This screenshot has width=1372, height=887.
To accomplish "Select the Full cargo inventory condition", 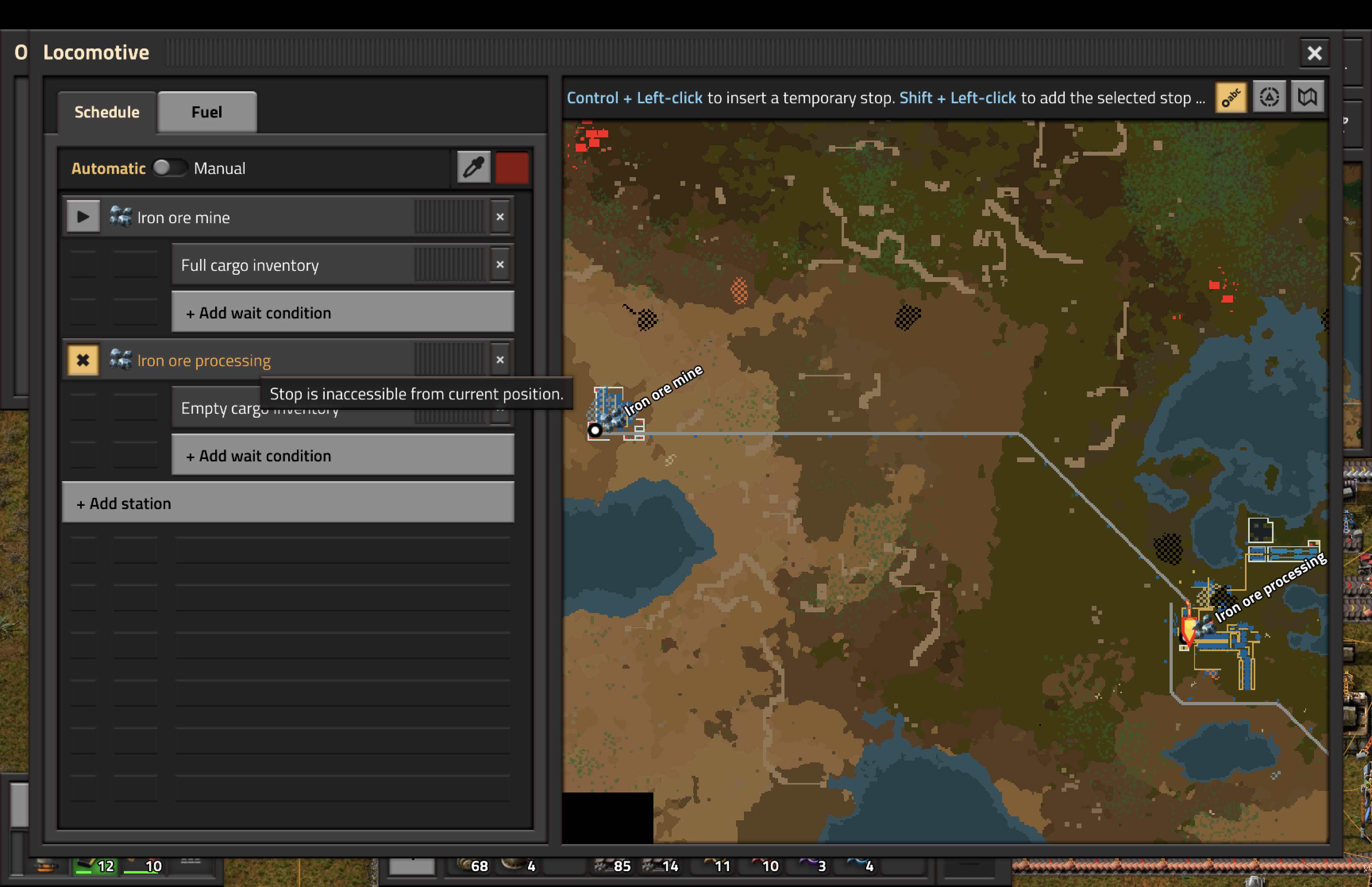I will [x=343, y=265].
